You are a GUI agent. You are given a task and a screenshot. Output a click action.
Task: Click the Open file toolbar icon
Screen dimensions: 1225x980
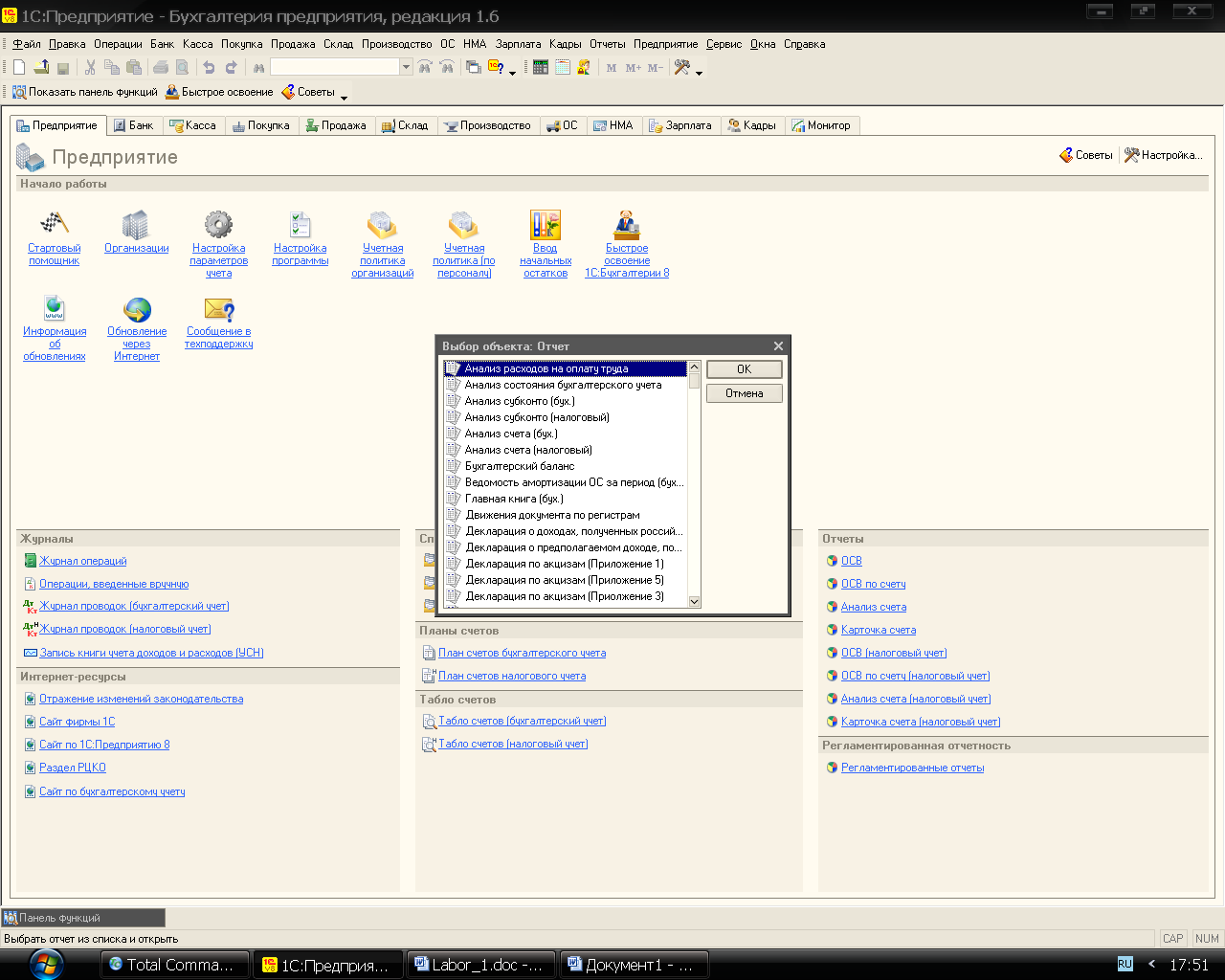tap(41, 67)
